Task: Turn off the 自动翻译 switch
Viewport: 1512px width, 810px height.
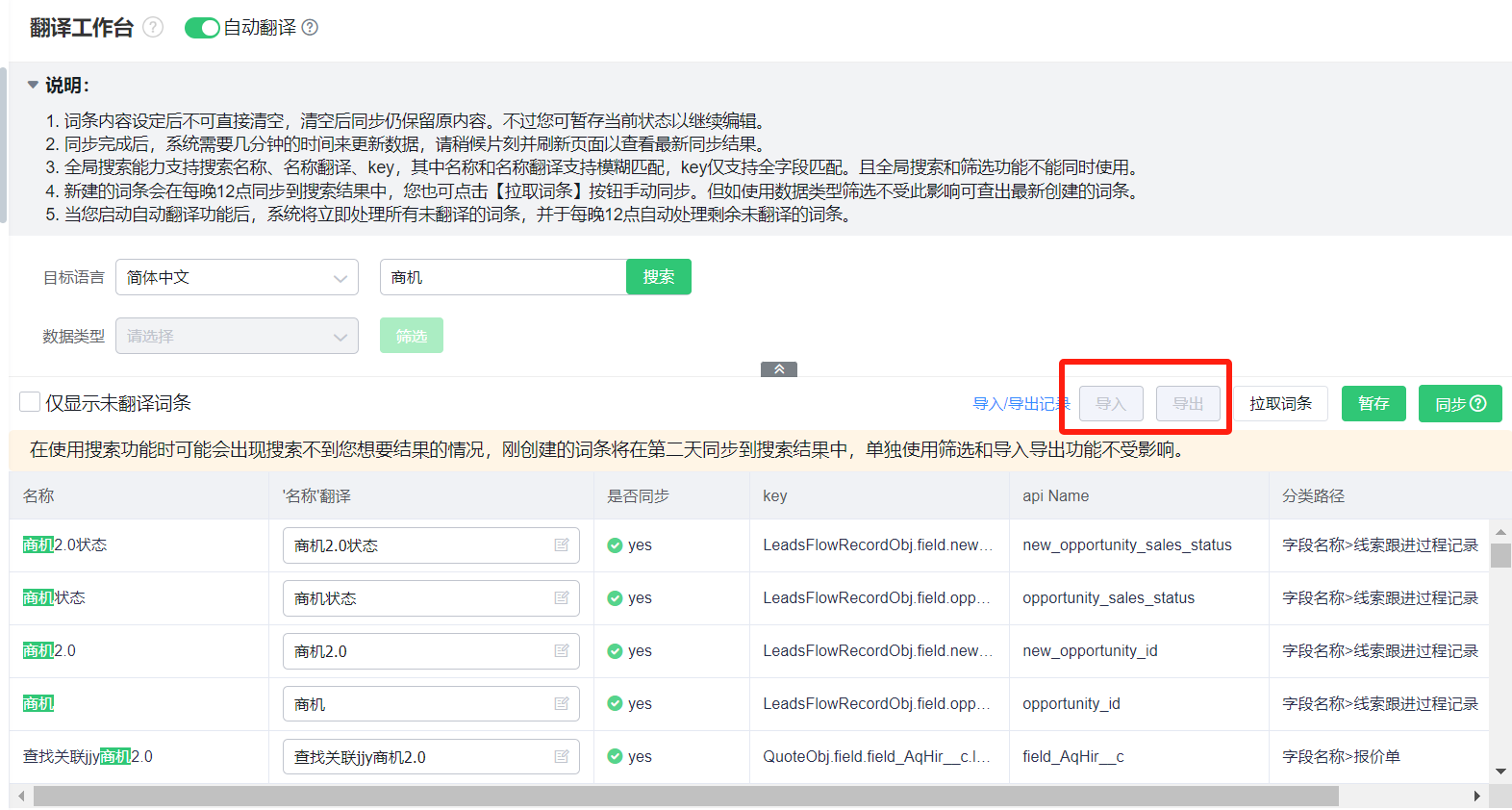Action: pyautogui.click(x=202, y=28)
